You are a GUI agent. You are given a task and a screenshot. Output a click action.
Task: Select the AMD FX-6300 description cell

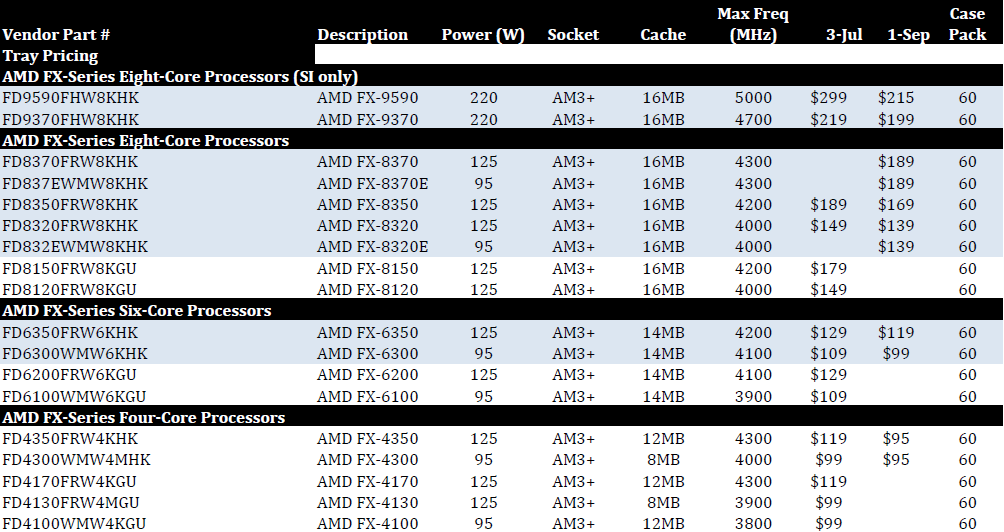click(368, 354)
